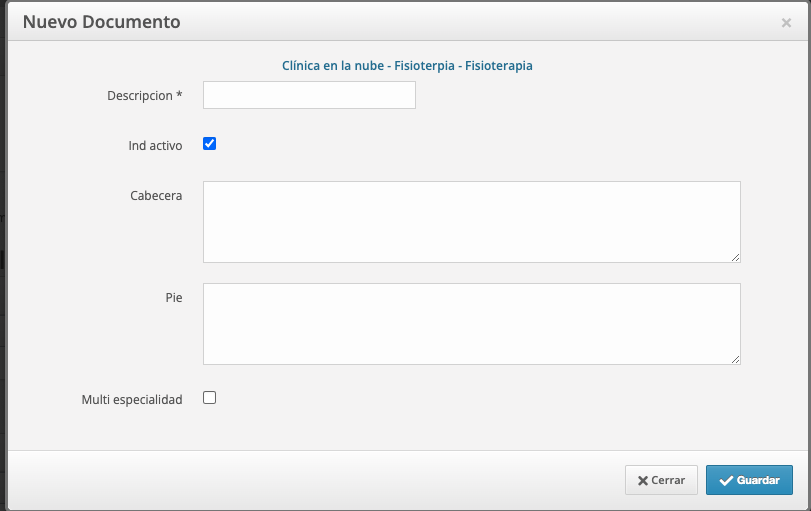The image size is (811, 511).
Task: Focus the Cabecera text area
Action: point(472,222)
